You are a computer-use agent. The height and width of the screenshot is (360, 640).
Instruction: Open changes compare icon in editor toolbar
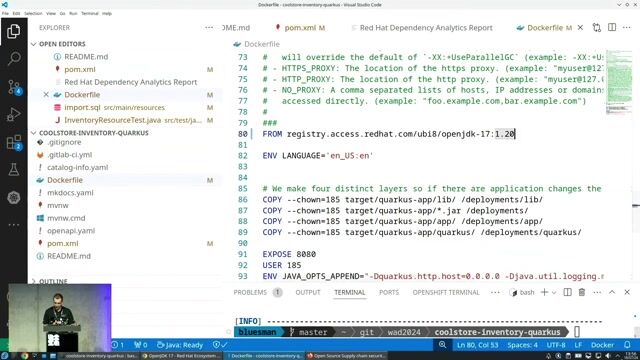coord(597,28)
